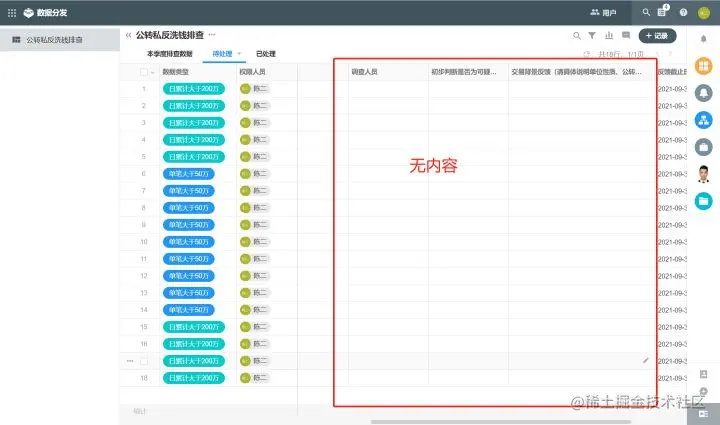Click the 日累计大于200万 tag in row 3
The image size is (720, 425).
[x=194, y=123]
